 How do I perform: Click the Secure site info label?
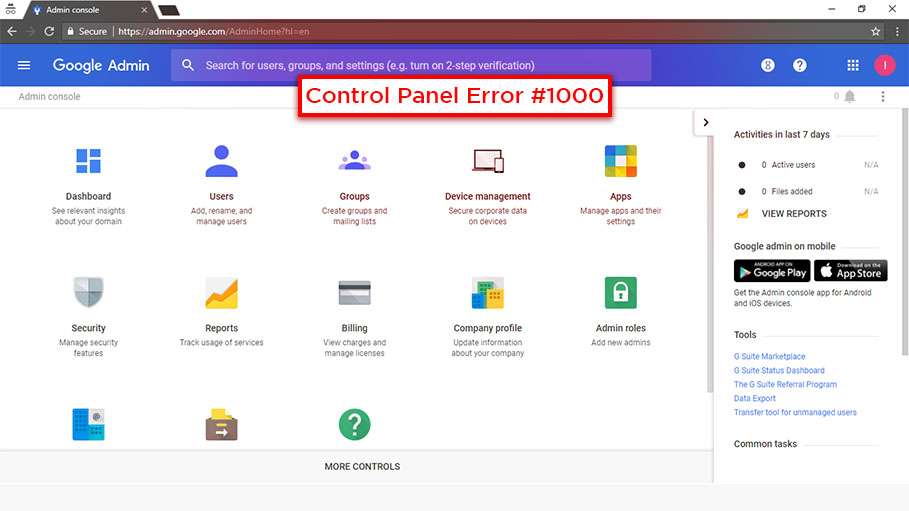pyautogui.click(x=87, y=31)
